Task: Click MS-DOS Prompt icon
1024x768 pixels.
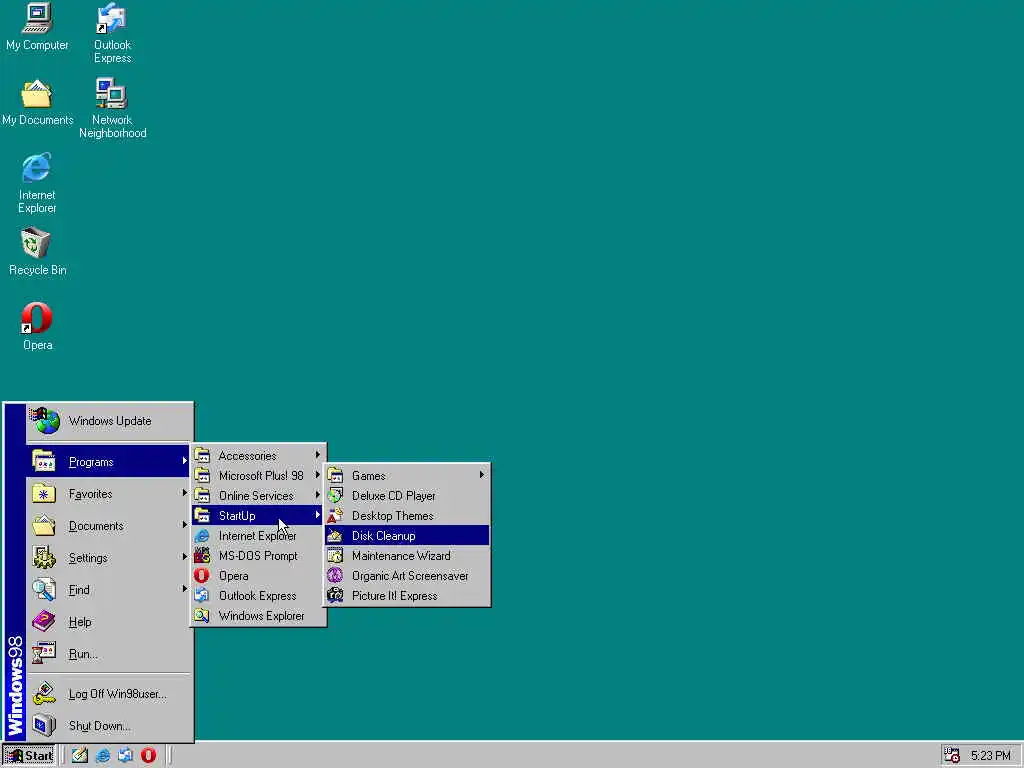Action: (x=202, y=556)
